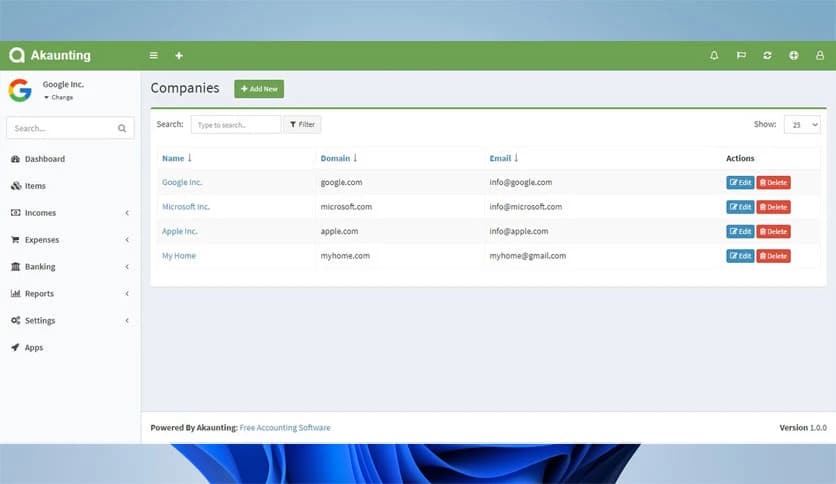Expand the Banking sidebar menu

pyautogui.click(x=70, y=267)
